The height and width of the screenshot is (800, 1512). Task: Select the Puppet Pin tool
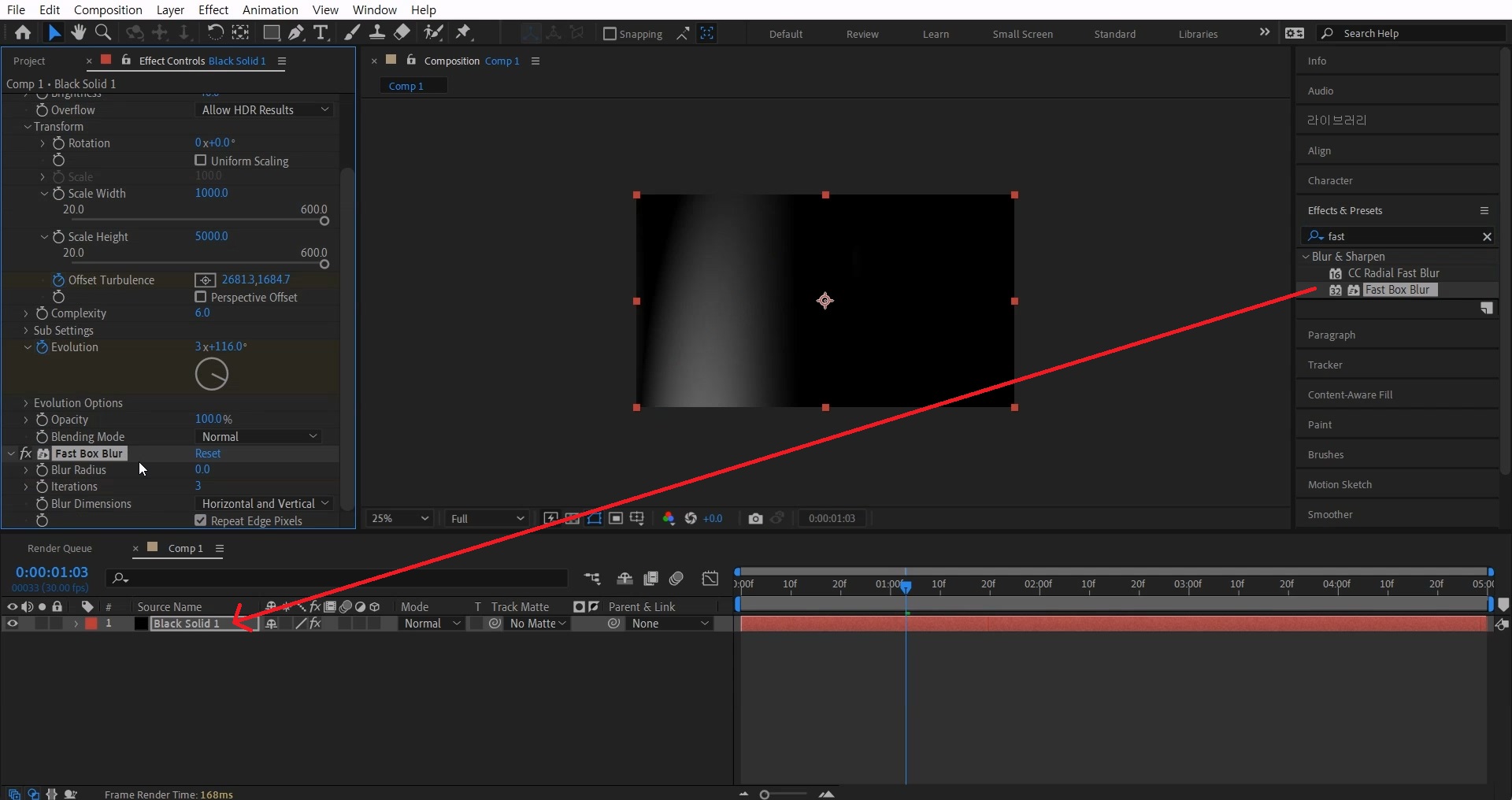click(464, 32)
